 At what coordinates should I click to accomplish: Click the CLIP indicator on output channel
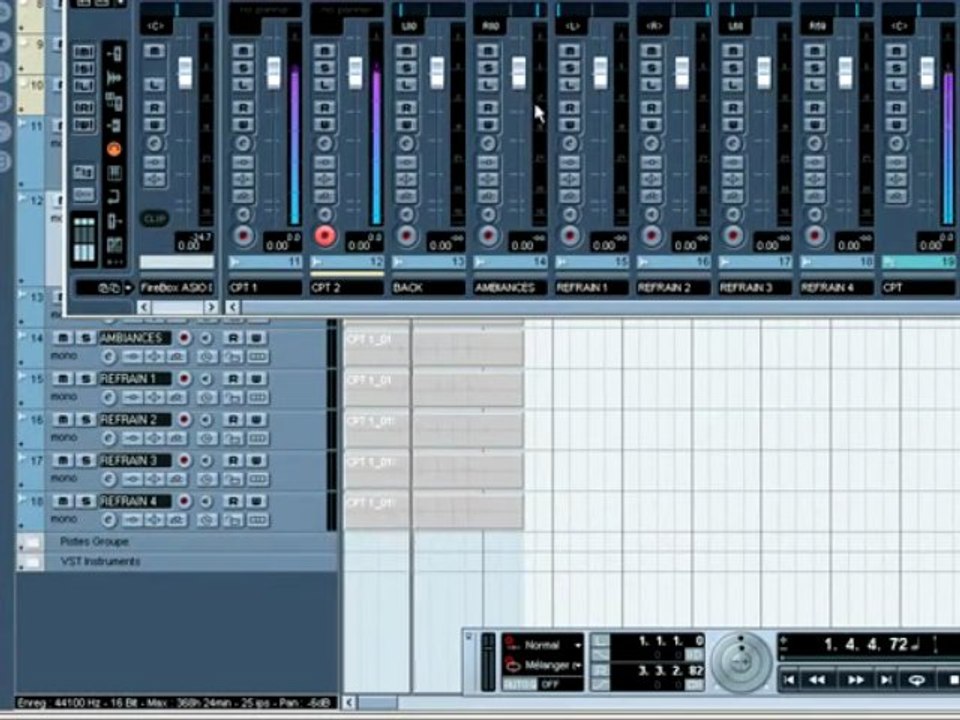[x=154, y=219]
